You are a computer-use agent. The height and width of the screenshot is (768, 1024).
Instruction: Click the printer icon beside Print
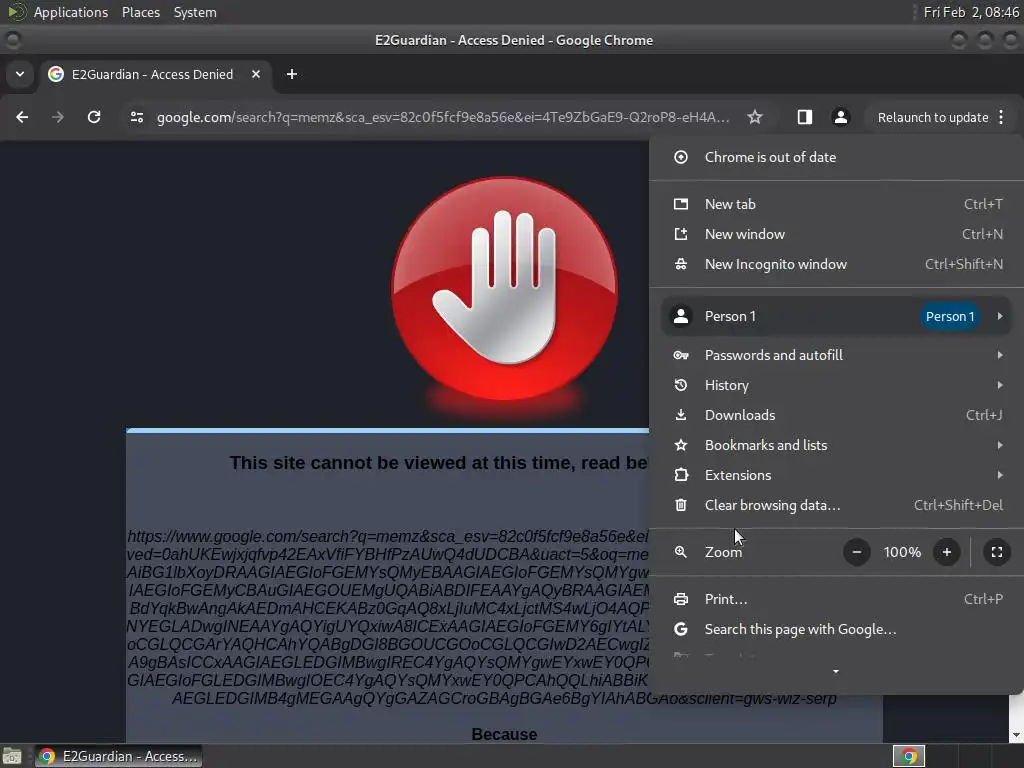tap(680, 600)
